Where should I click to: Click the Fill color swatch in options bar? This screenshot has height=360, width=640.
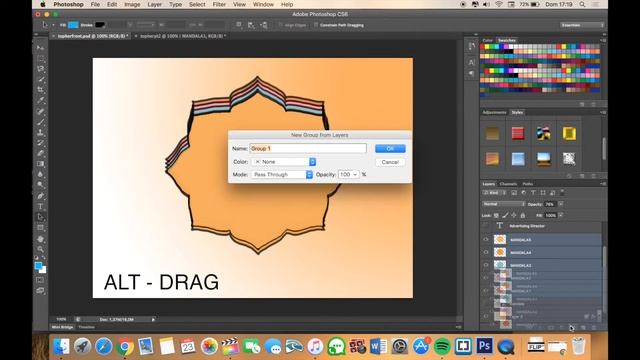73,25
